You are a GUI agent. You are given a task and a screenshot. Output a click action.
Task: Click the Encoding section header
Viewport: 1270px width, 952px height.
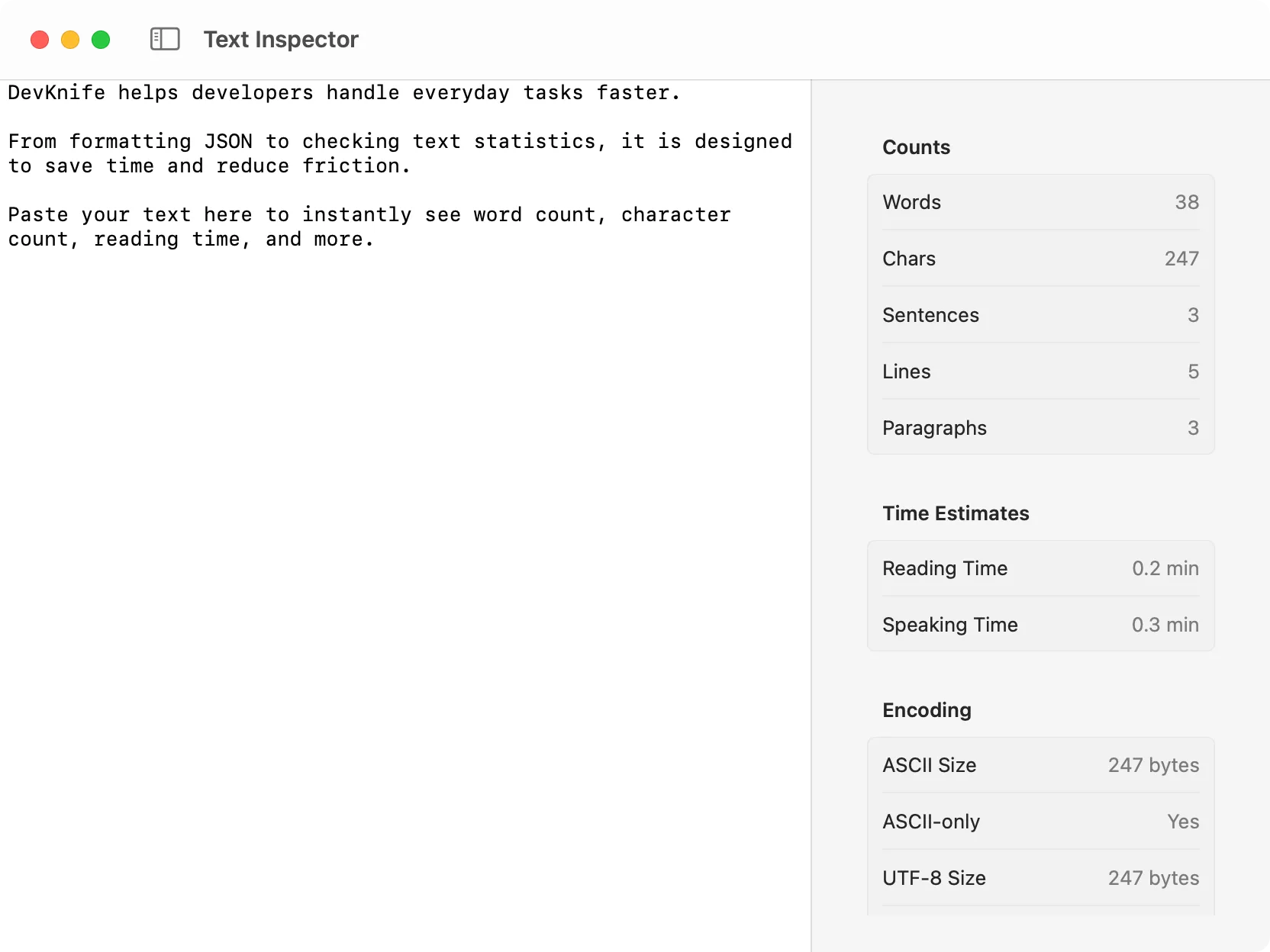point(926,710)
